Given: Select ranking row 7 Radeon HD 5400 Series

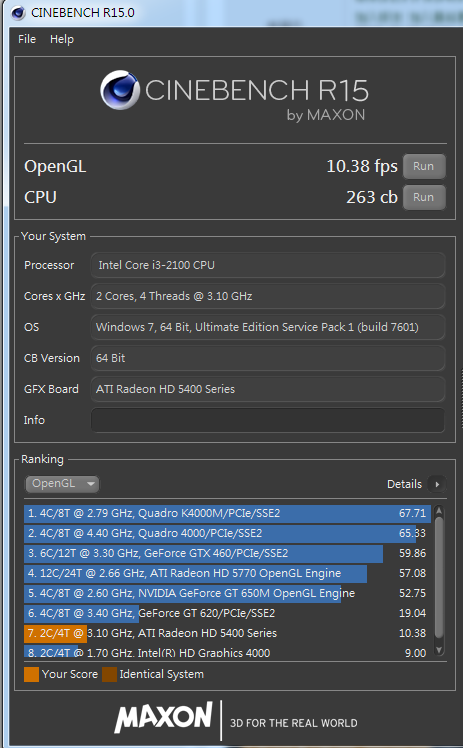Looking at the screenshot, I should [x=227, y=634].
